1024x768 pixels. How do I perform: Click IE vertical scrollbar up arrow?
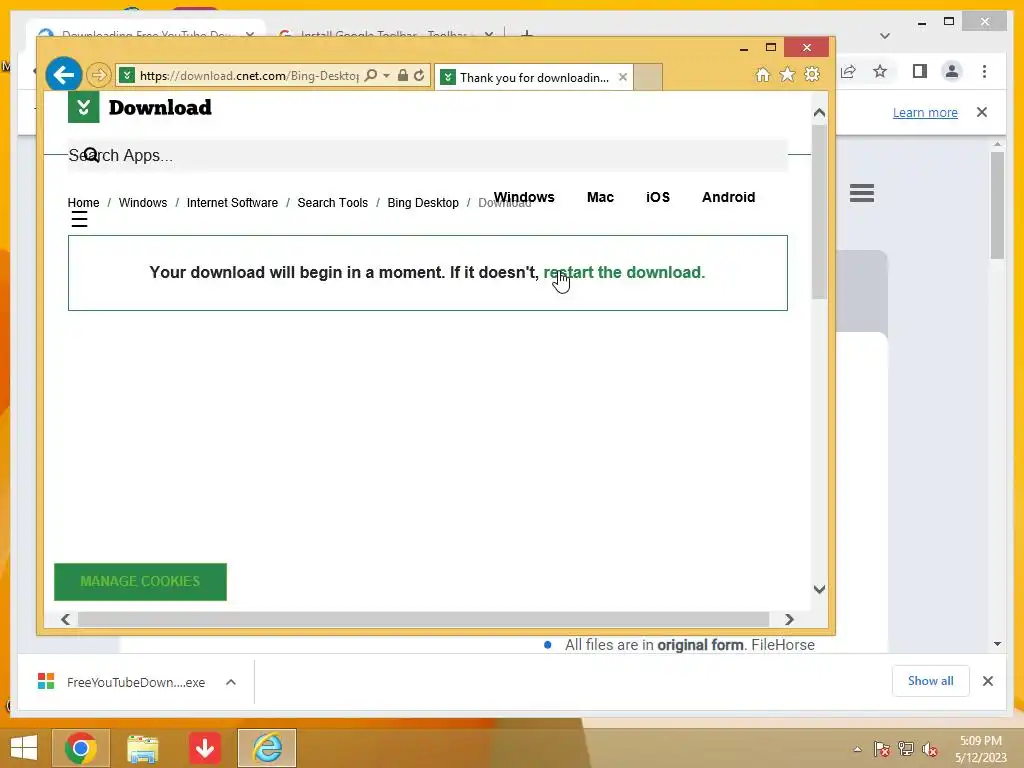(x=820, y=113)
